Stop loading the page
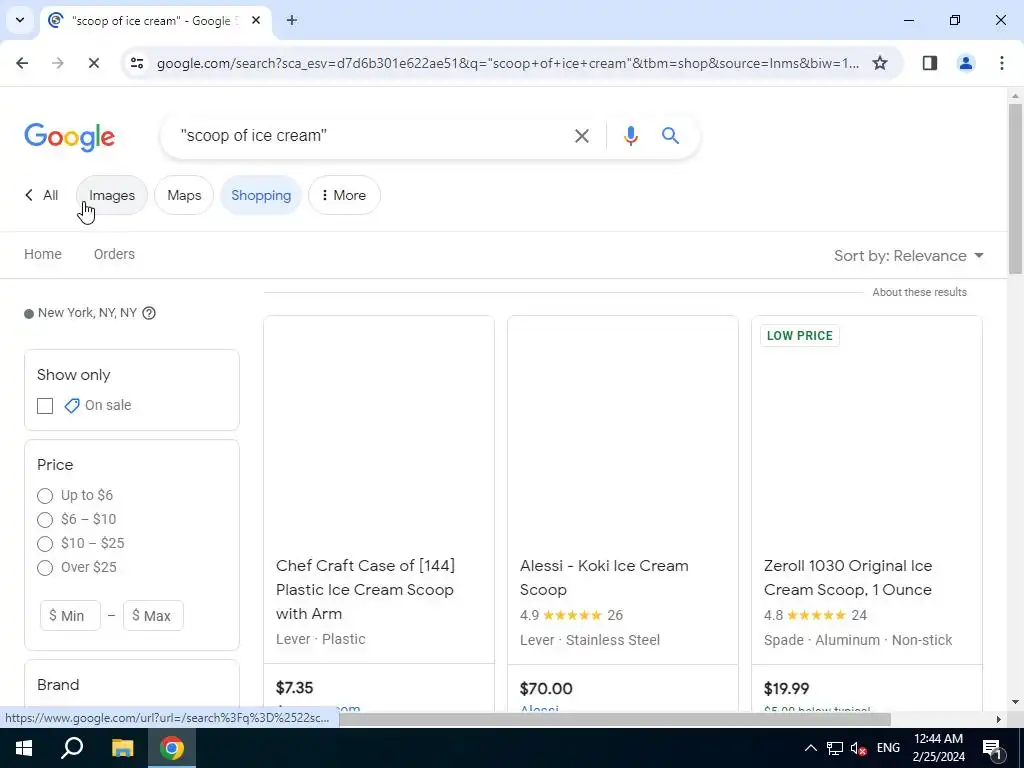 (93, 63)
